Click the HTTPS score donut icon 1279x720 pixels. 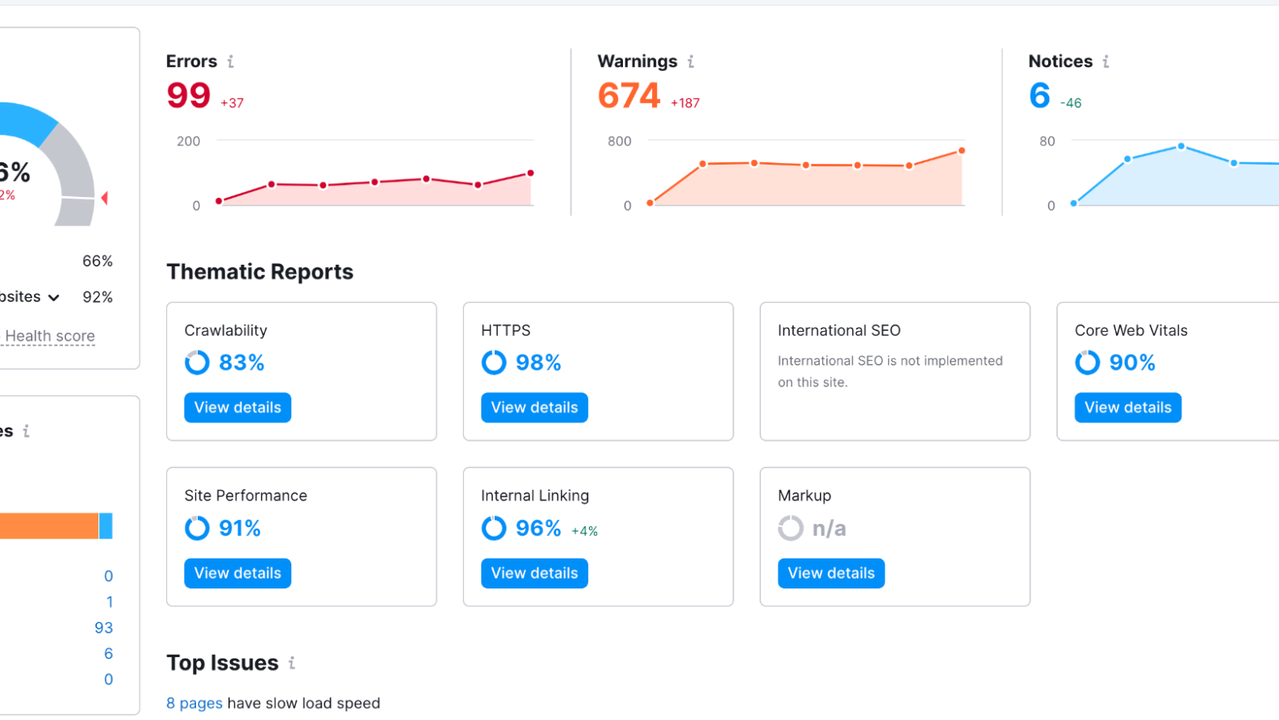(494, 363)
